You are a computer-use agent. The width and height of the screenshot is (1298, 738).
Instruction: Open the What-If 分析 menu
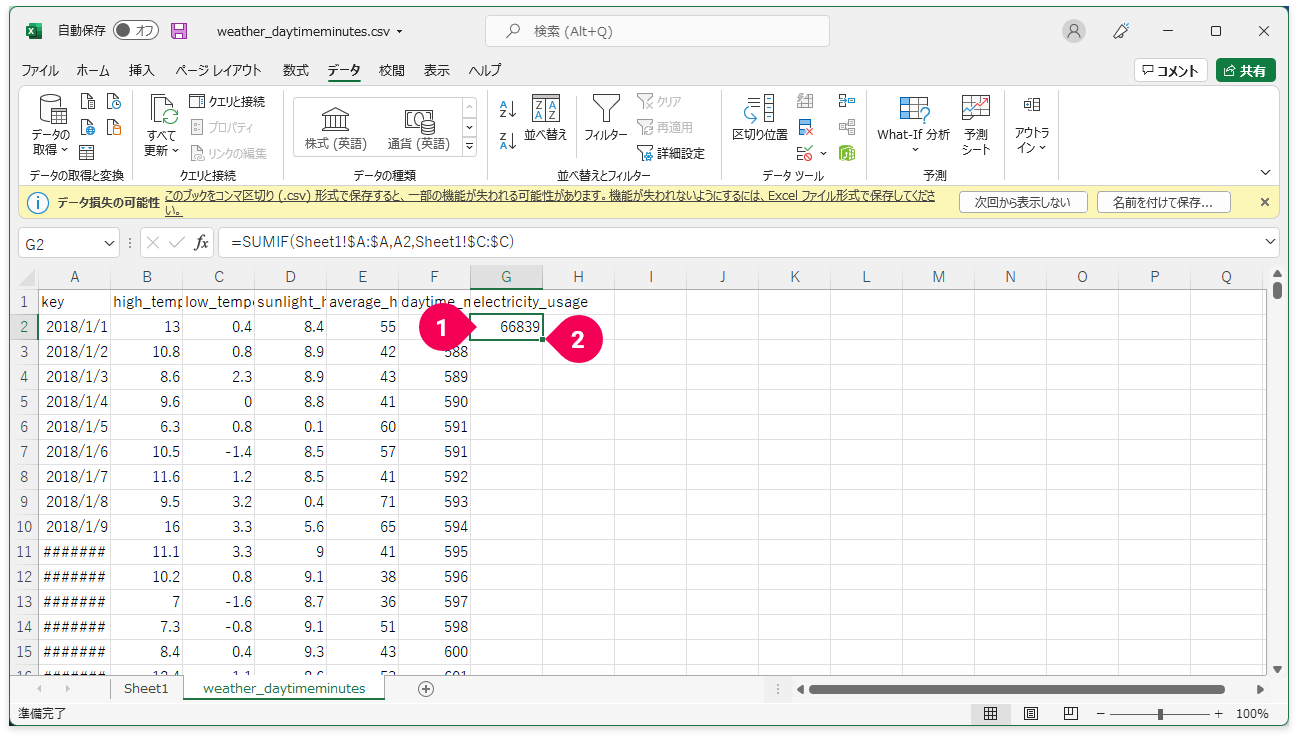tap(914, 125)
